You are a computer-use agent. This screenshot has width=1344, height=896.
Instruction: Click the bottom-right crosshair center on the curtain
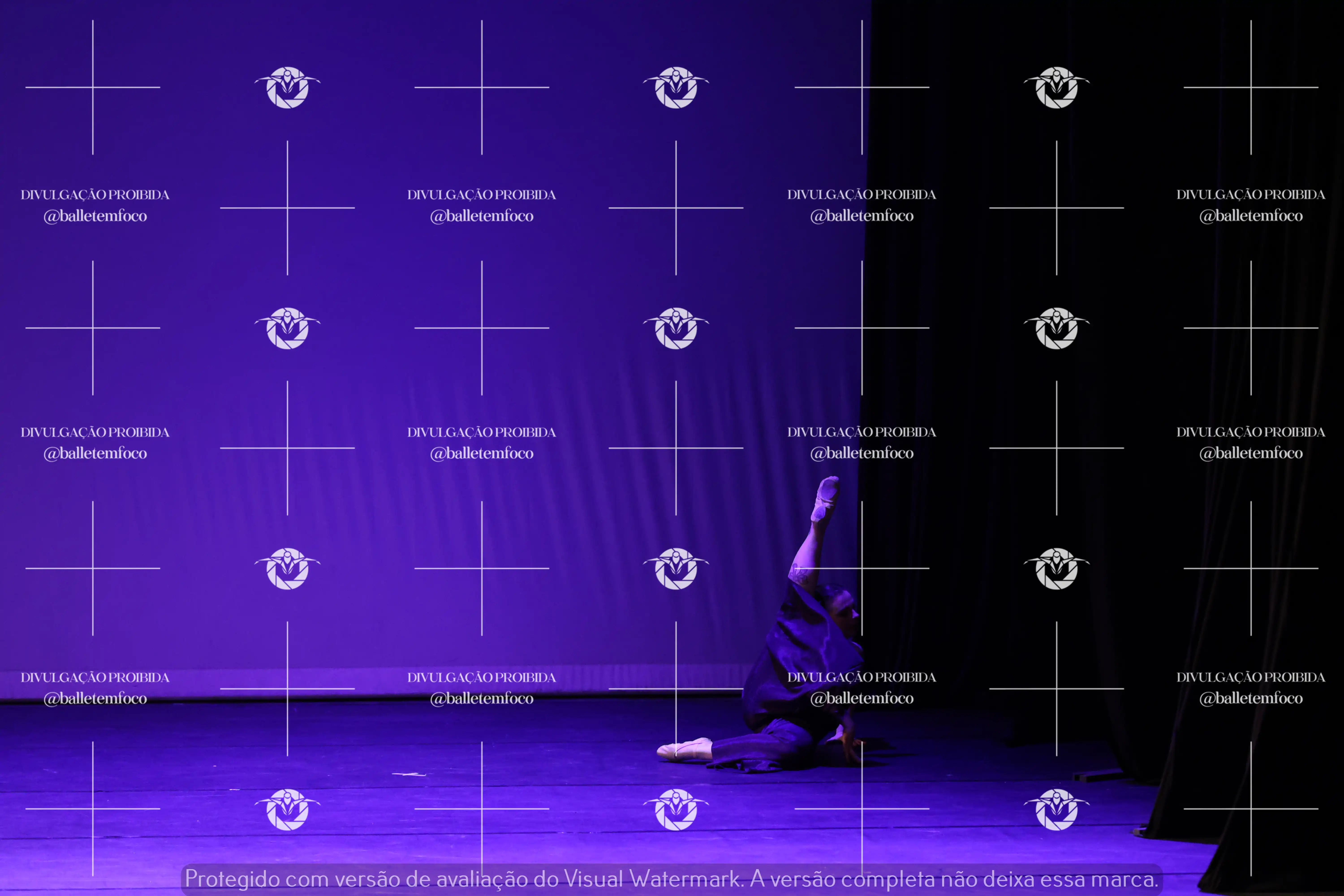1251,809
